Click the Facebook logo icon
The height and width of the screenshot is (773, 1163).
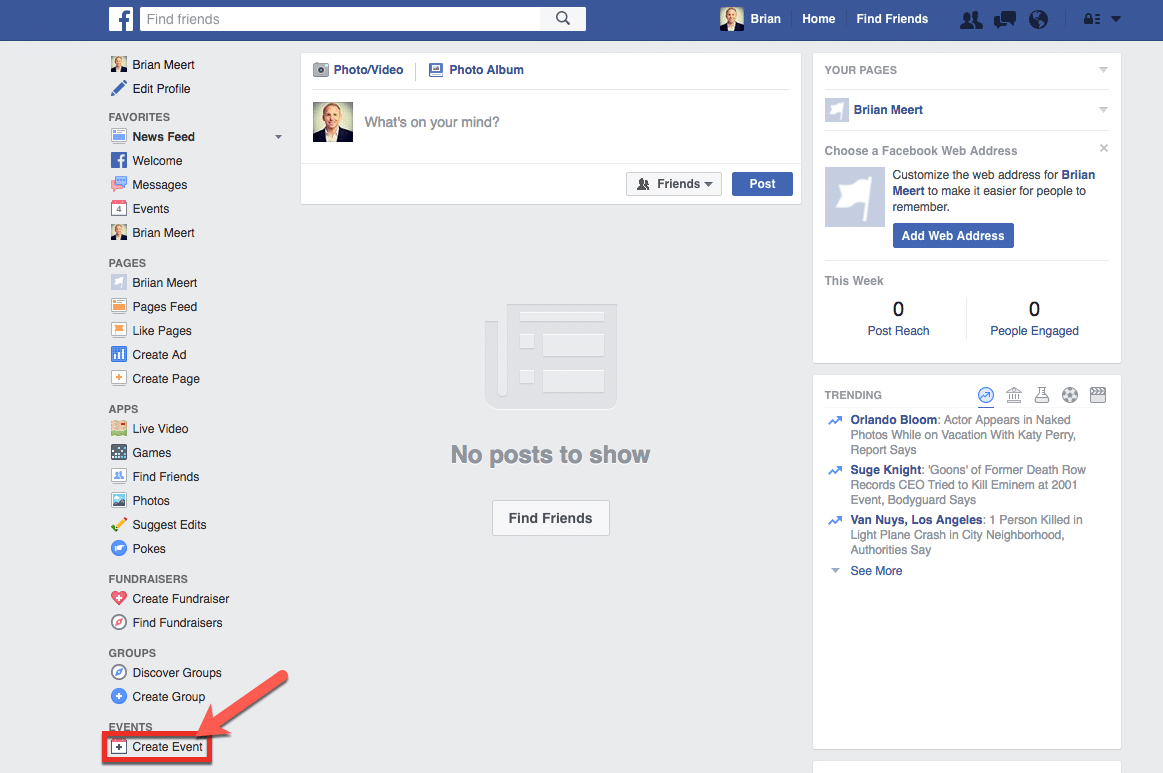121,19
